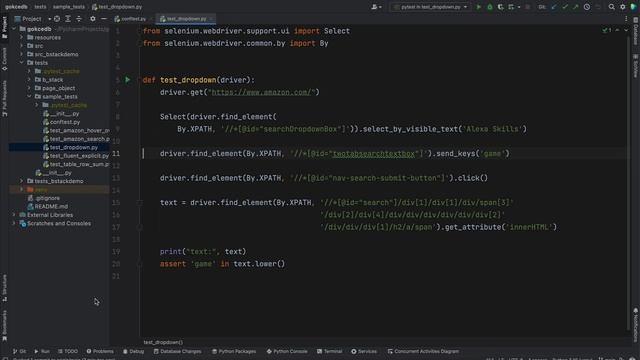Expand the b_stack folder

click(29, 80)
